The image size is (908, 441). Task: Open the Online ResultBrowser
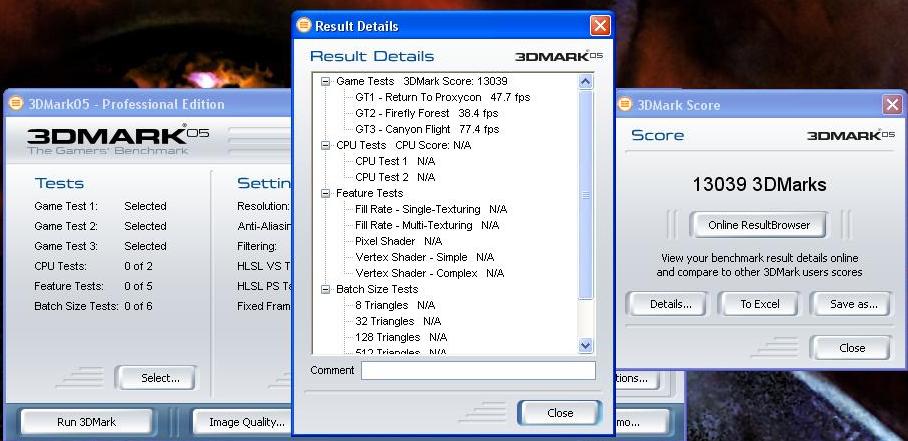pos(759,225)
